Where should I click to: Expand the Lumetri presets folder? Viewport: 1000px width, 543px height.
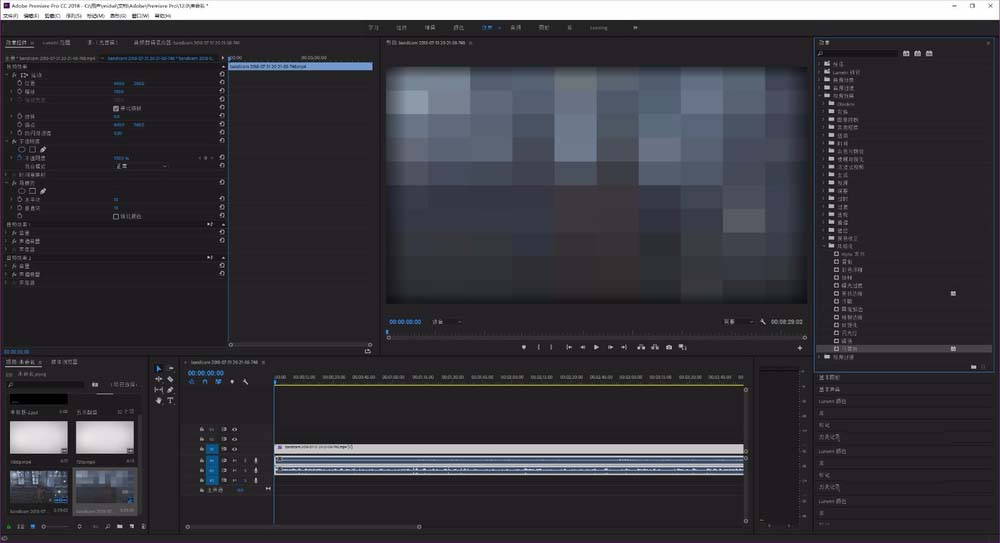820,72
